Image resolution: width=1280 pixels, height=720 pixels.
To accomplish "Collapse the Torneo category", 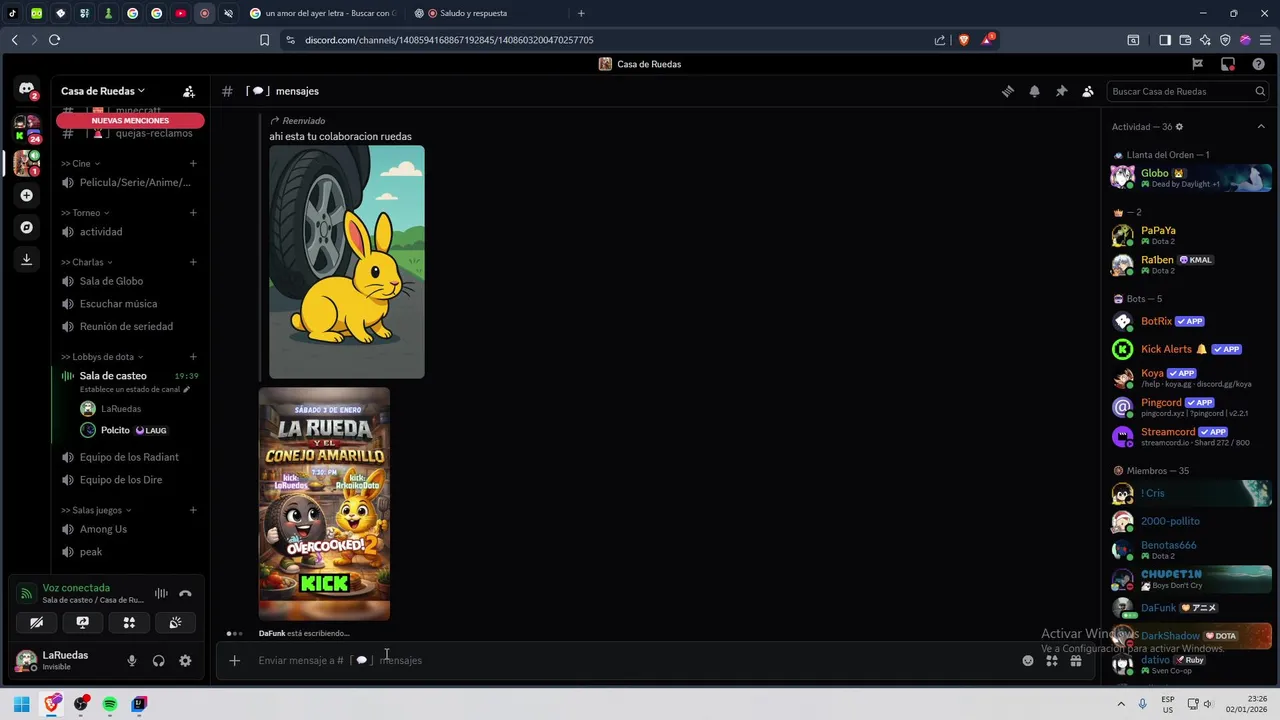I will (x=85, y=213).
